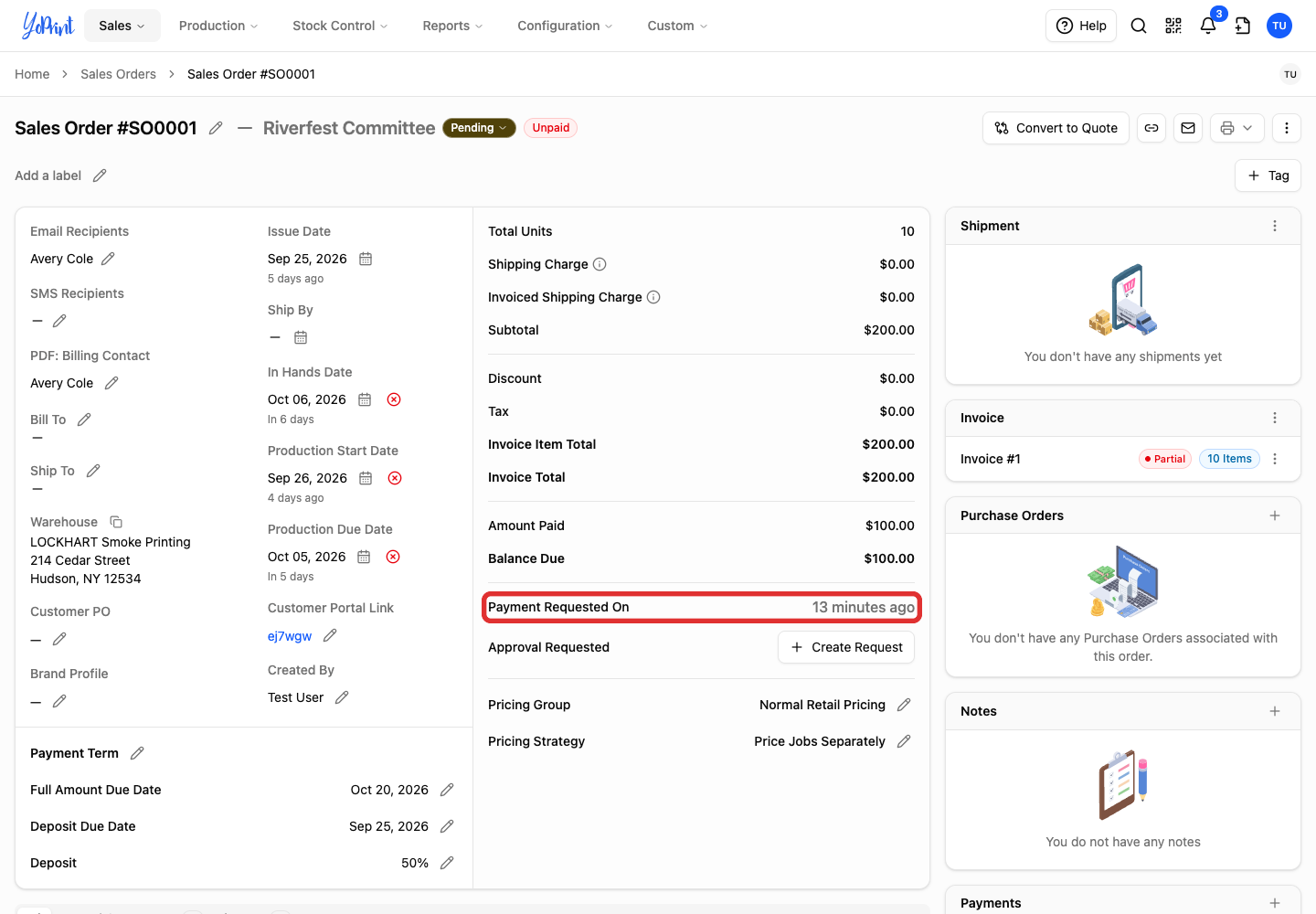Open Invoice #1 row options menu

click(1275, 459)
